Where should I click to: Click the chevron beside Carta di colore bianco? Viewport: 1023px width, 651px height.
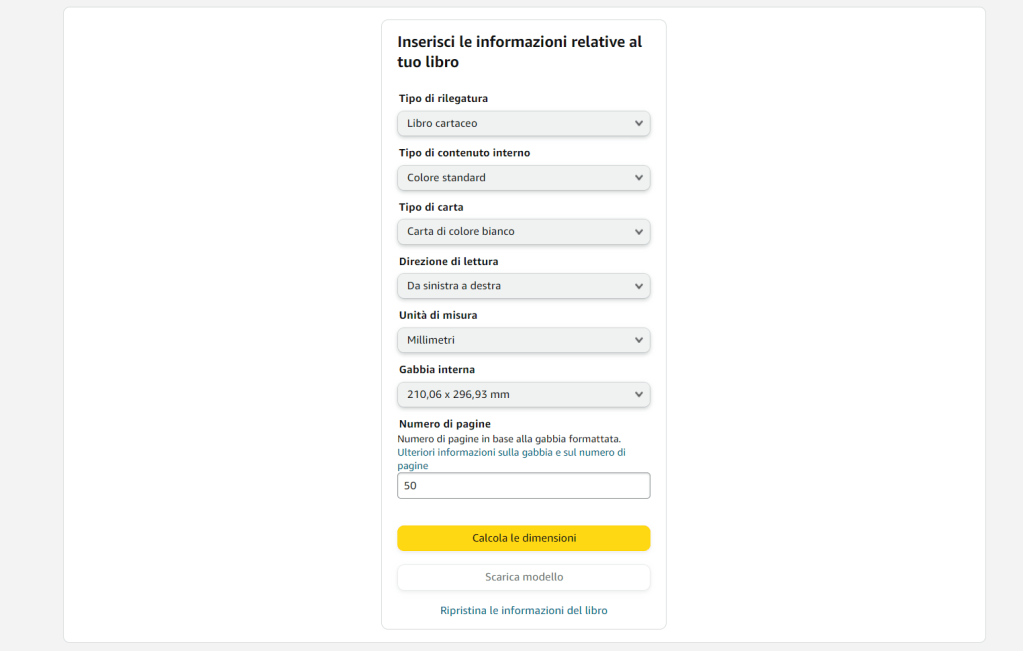point(639,232)
